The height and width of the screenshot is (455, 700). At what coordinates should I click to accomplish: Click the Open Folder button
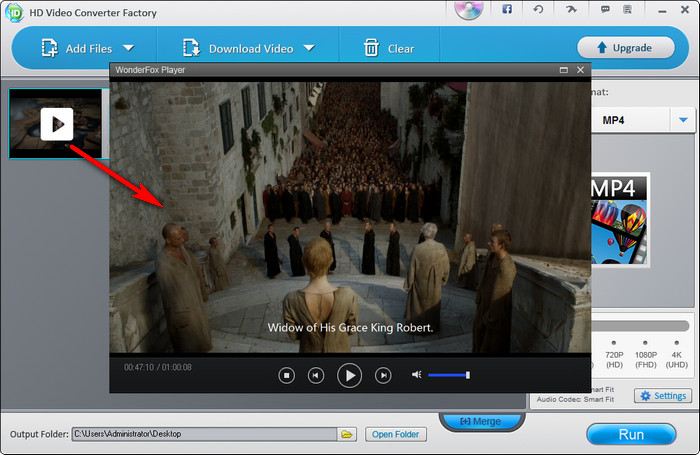click(x=396, y=434)
